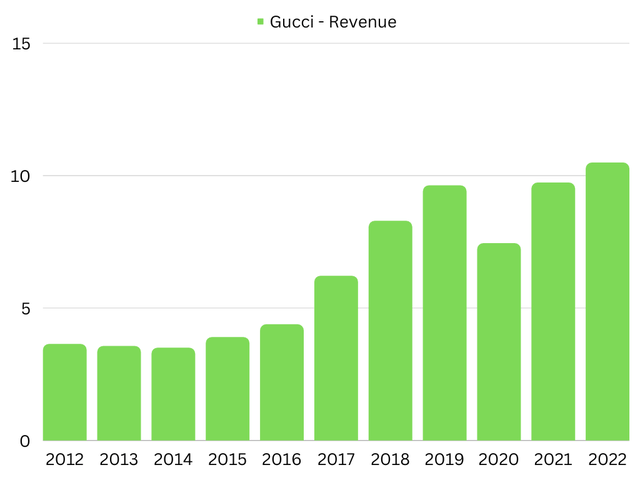This screenshot has width=640, height=480.
Task: Select the 2021 revenue bar
Action: click(x=553, y=311)
